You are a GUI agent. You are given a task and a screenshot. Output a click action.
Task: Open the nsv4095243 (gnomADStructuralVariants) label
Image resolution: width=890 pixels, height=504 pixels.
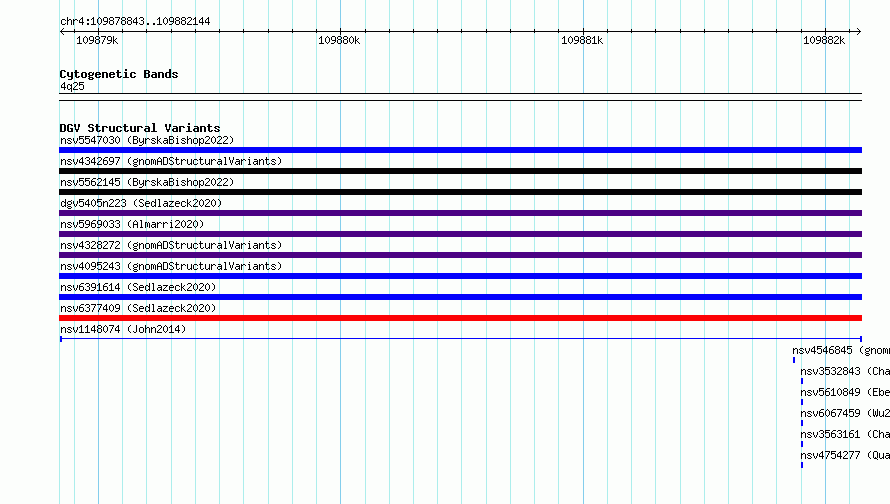pyautogui.click(x=171, y=266)
